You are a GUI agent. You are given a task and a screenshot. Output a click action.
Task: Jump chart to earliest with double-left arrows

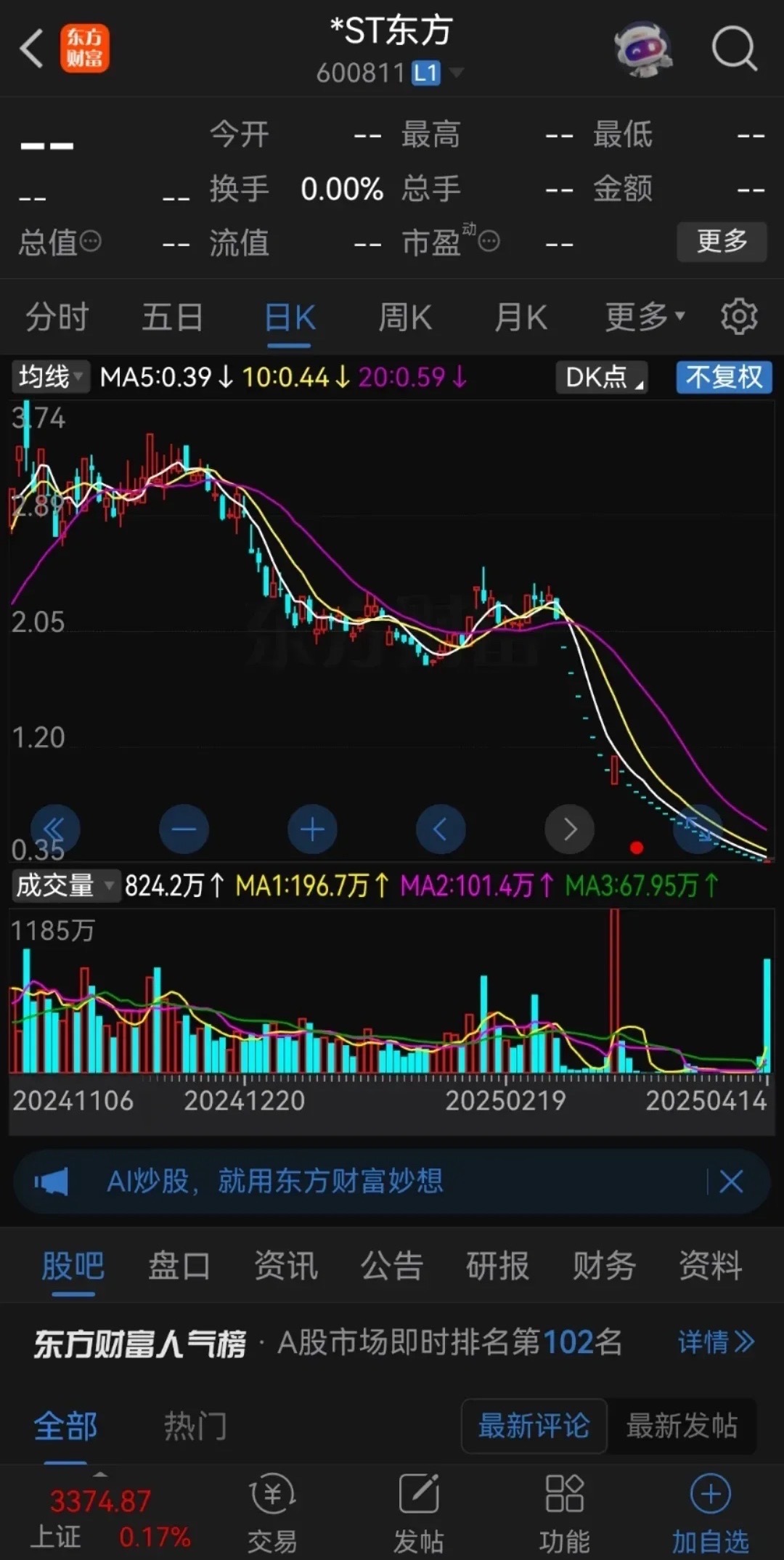point(55,829)
